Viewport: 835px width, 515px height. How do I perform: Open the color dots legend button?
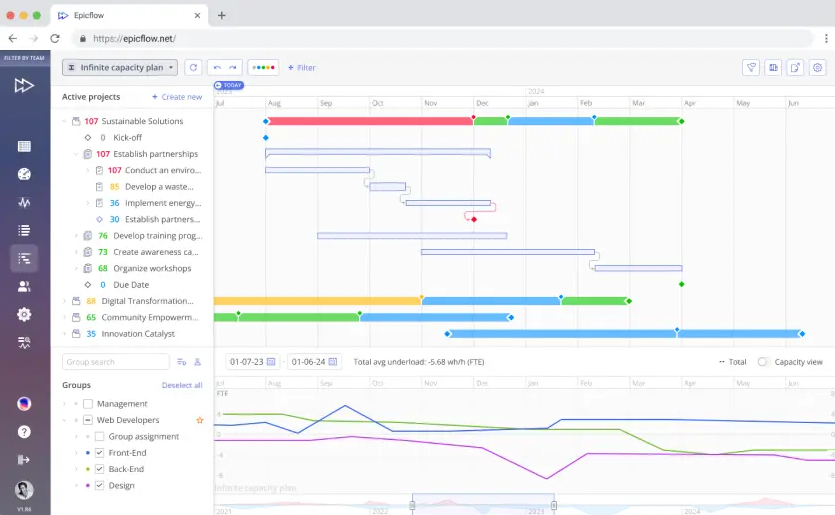[x=263, y=67]
